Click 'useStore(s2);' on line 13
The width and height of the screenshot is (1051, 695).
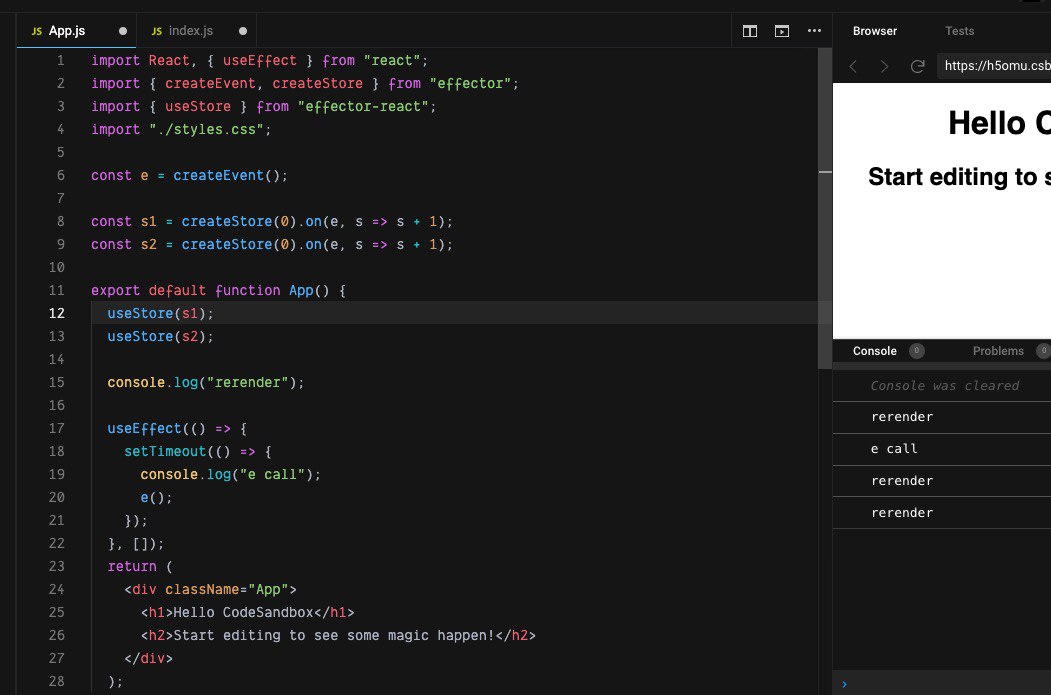160,336
